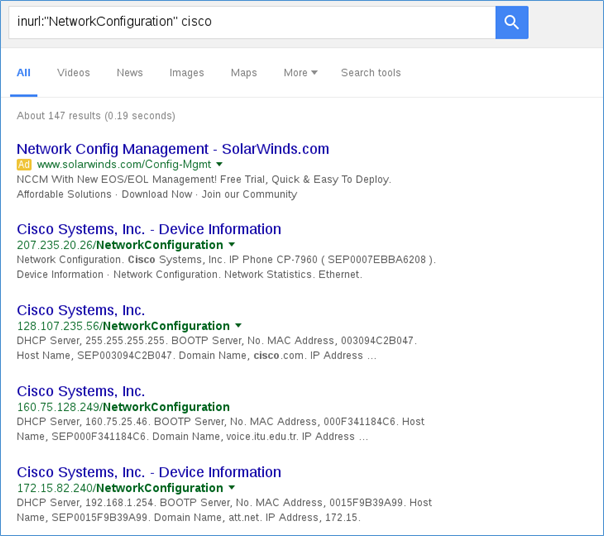
Task: Click inside the search query field
Action: coord(250,22)
